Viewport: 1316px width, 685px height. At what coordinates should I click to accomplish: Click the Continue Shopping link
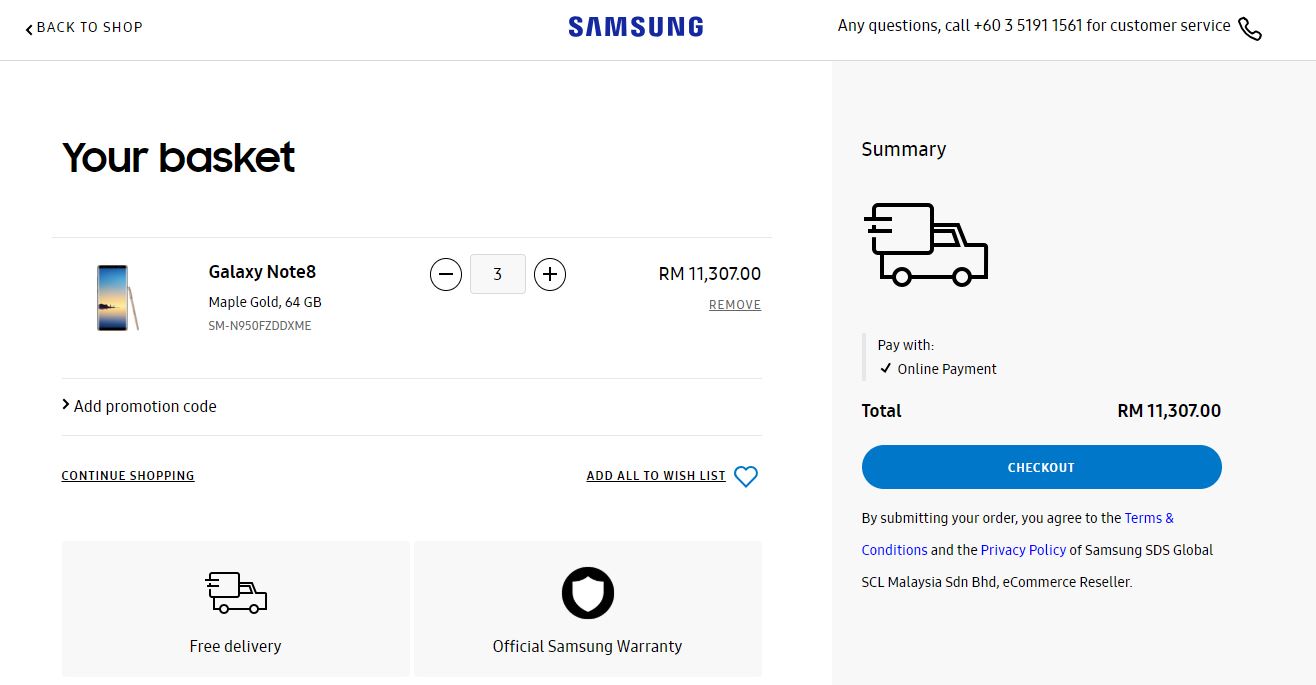tap(128, 476)
